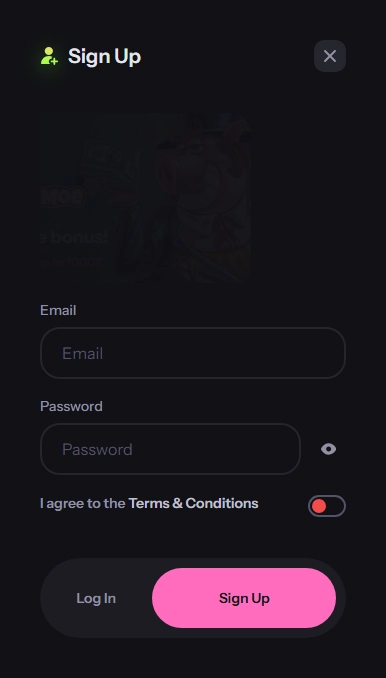The image size is (386, 678).
Task: Click the red knob of the agreement toggle
Action: tap(319, 506)
